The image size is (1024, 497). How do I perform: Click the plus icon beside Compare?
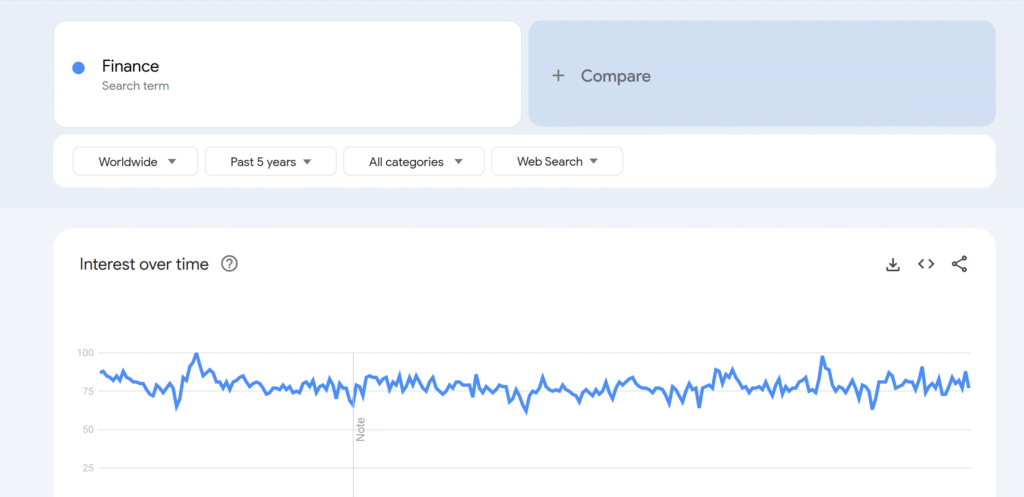pyautogui.click(x=558, y=76)
